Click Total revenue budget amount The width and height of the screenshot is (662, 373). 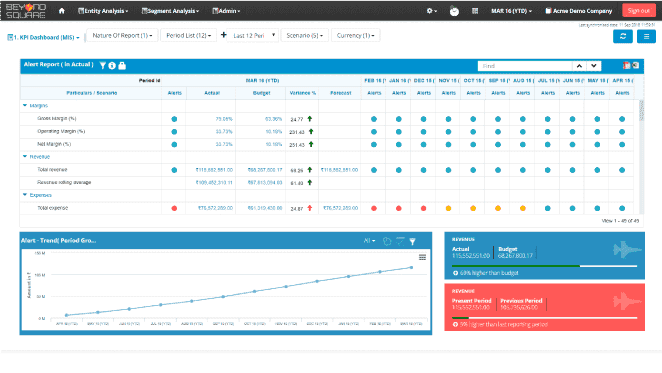tap(265, 170)
